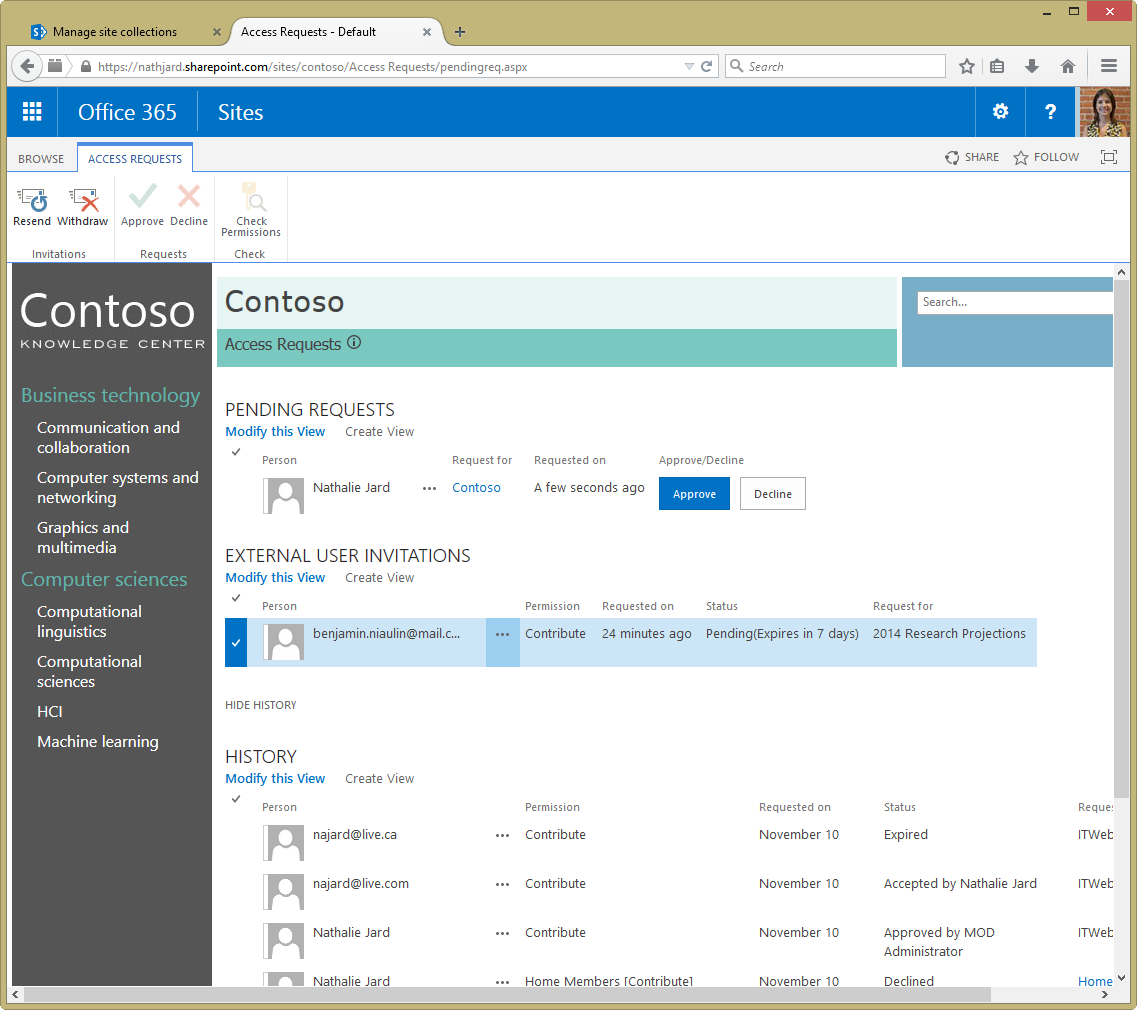The width and height of the screenshot is (1137, 1010).
Task: Go to the browser home page
Action: [x=1067, y=67]
